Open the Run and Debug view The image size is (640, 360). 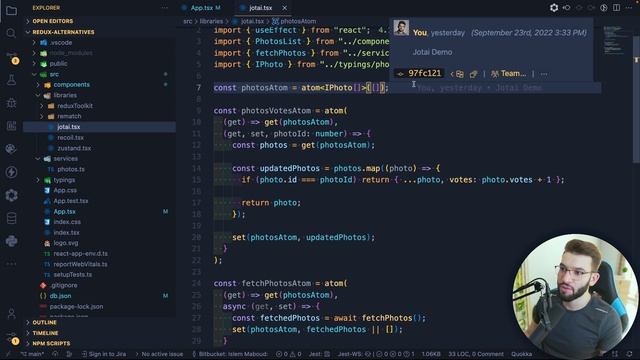tap(11, 103)
